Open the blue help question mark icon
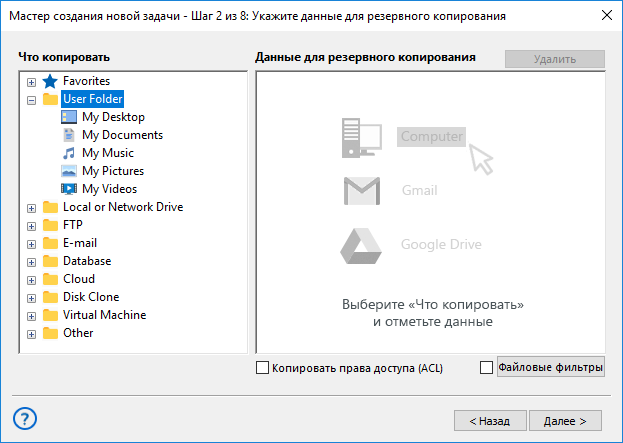This screenshot has width=623, height=443. (x=25, y=418)
